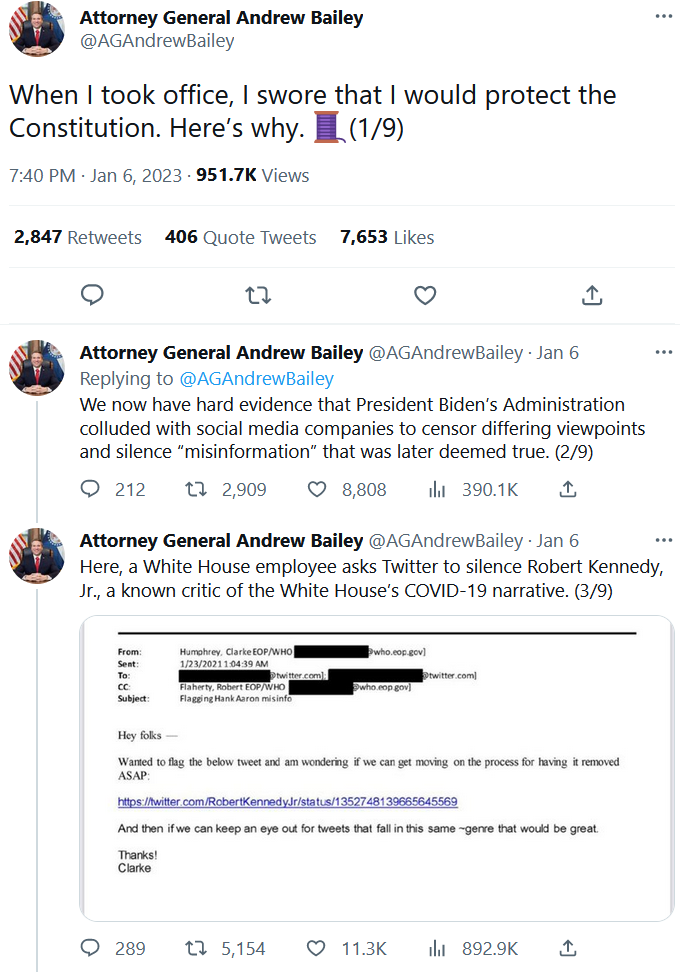Open the embedded email screenshot image
Viewport: 680px width, 972px height.
(376, 768)
